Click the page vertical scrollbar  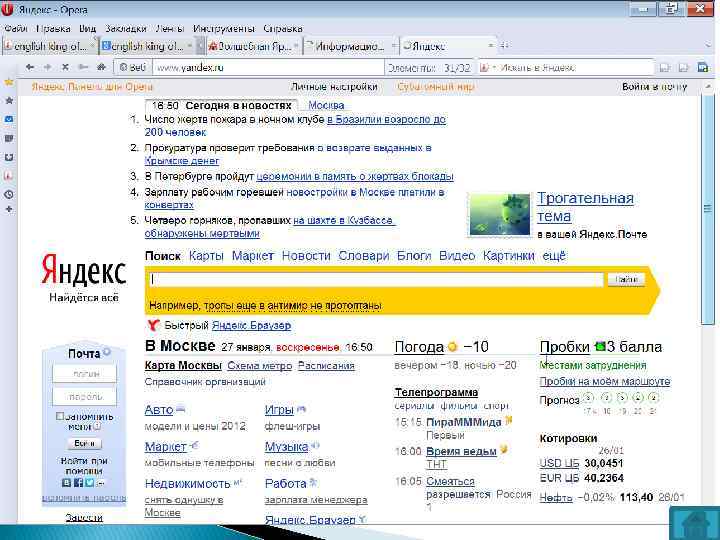[x=707, y=210]
